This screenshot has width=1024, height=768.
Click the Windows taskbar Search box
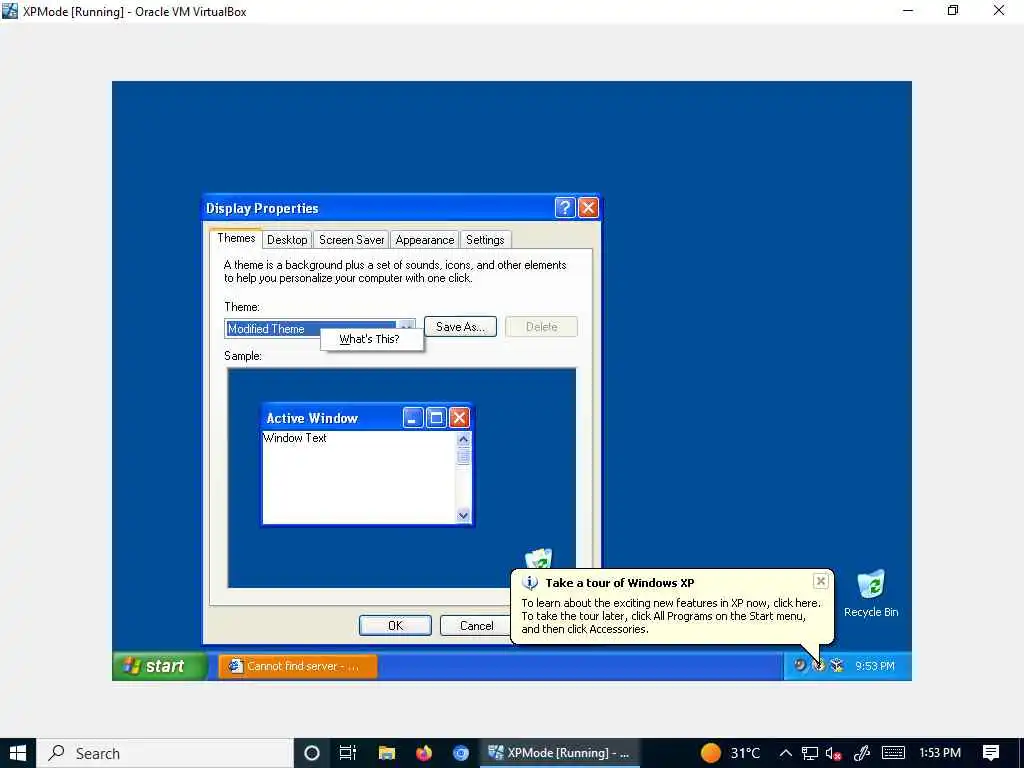(165, 753)
